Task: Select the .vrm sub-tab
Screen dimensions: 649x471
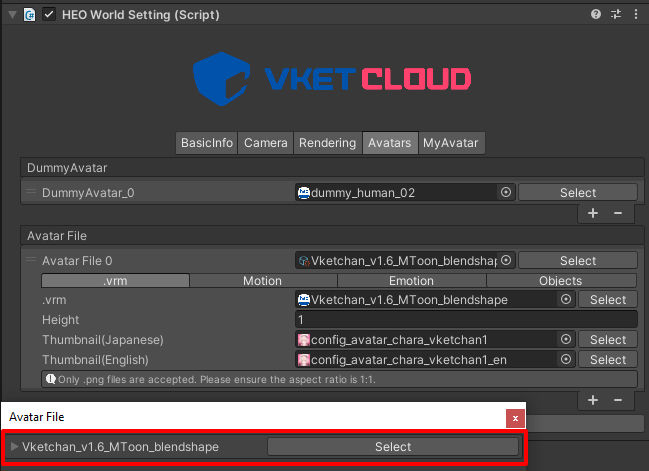Action: (115, 281)
